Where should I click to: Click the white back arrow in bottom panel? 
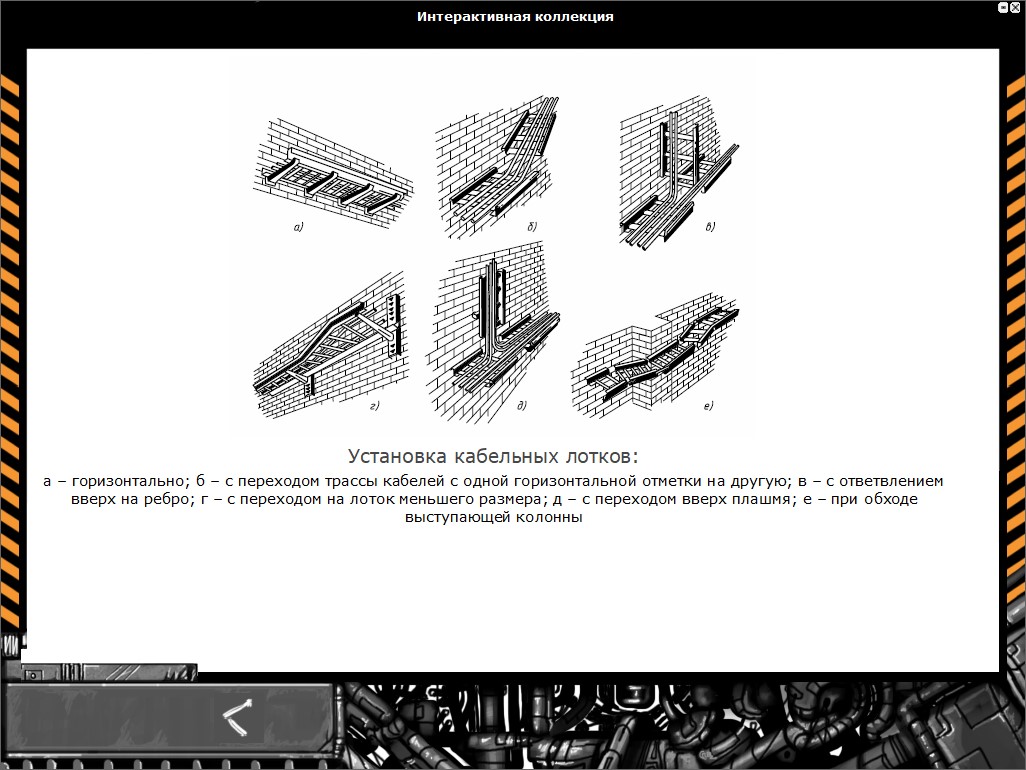pyautogui.click(x=238, y=714)
